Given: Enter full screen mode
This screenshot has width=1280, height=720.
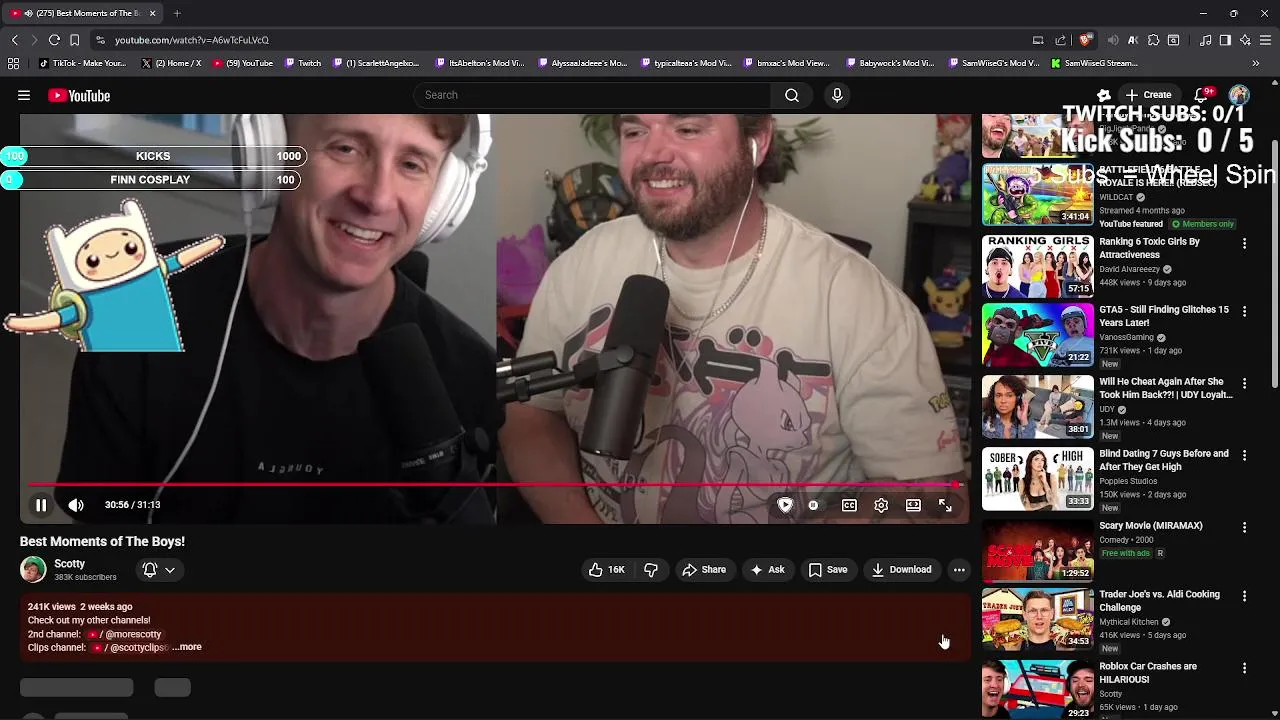Looking at the screenshot, I should tap(945, 505).
